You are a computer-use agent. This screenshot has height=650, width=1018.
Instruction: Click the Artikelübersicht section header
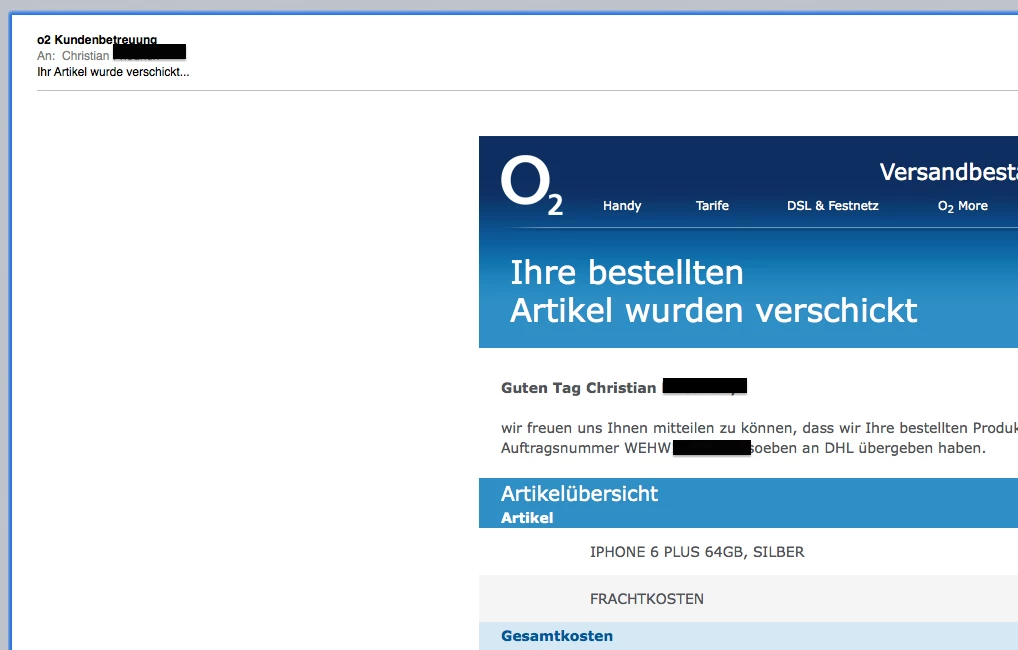[579, 494]
